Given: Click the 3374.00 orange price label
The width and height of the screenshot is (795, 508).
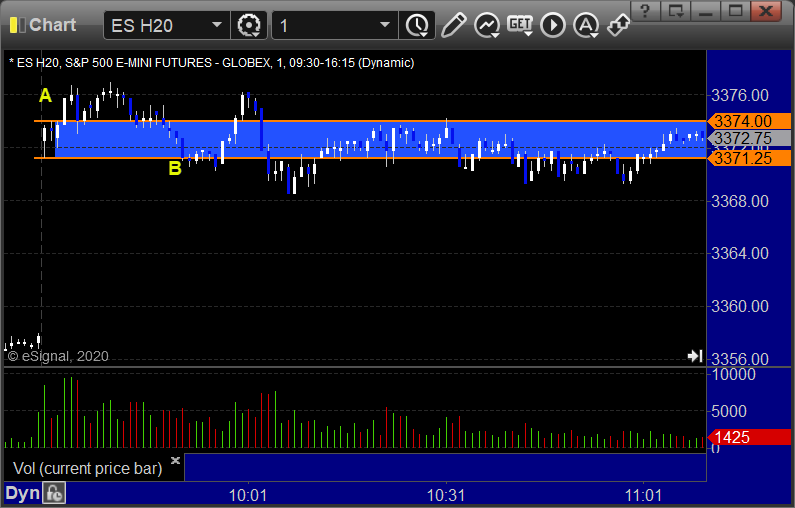Looking at the screenshot, I should tap(750, 121).
